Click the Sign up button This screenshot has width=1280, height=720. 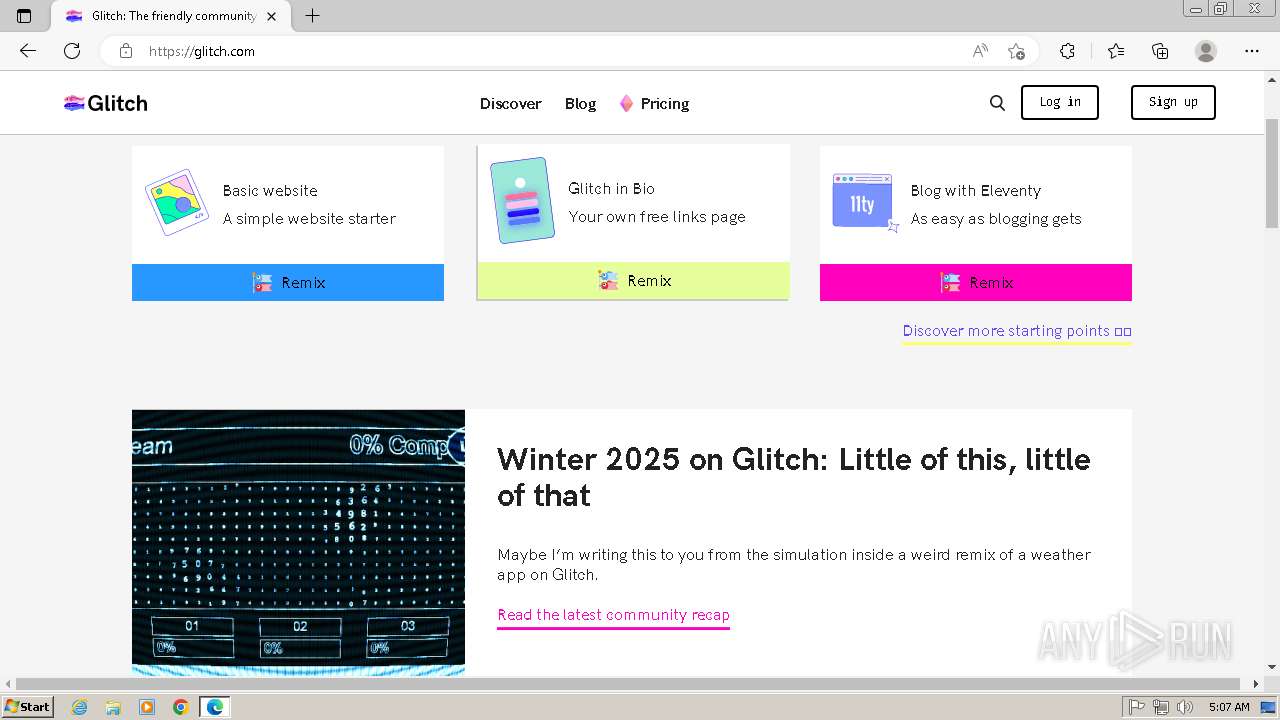point(1173,102)
